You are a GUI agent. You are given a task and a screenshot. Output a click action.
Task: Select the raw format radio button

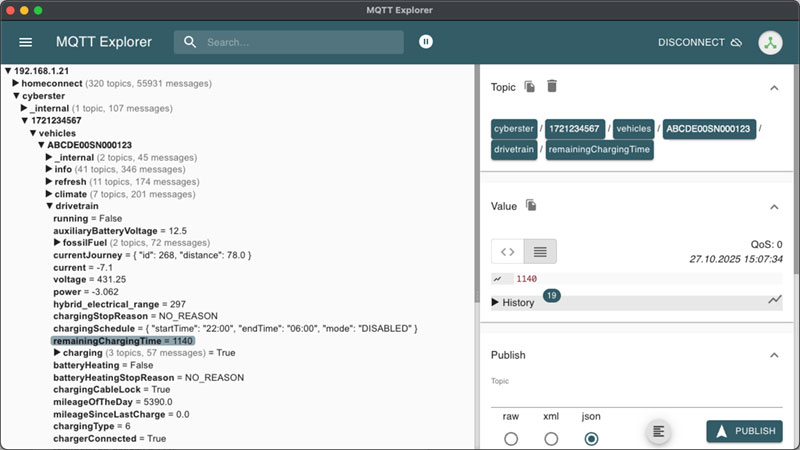coord(511,438)
